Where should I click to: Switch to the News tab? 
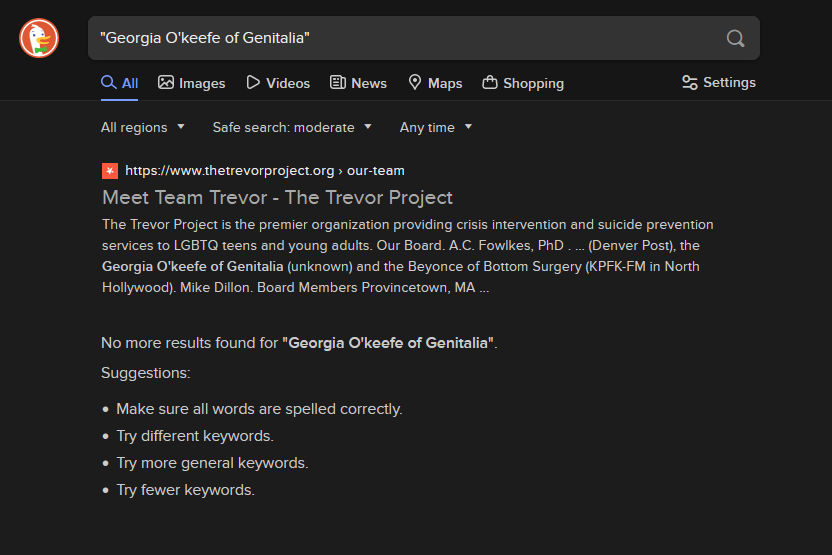pyautogui.click(x=358, y=83)
